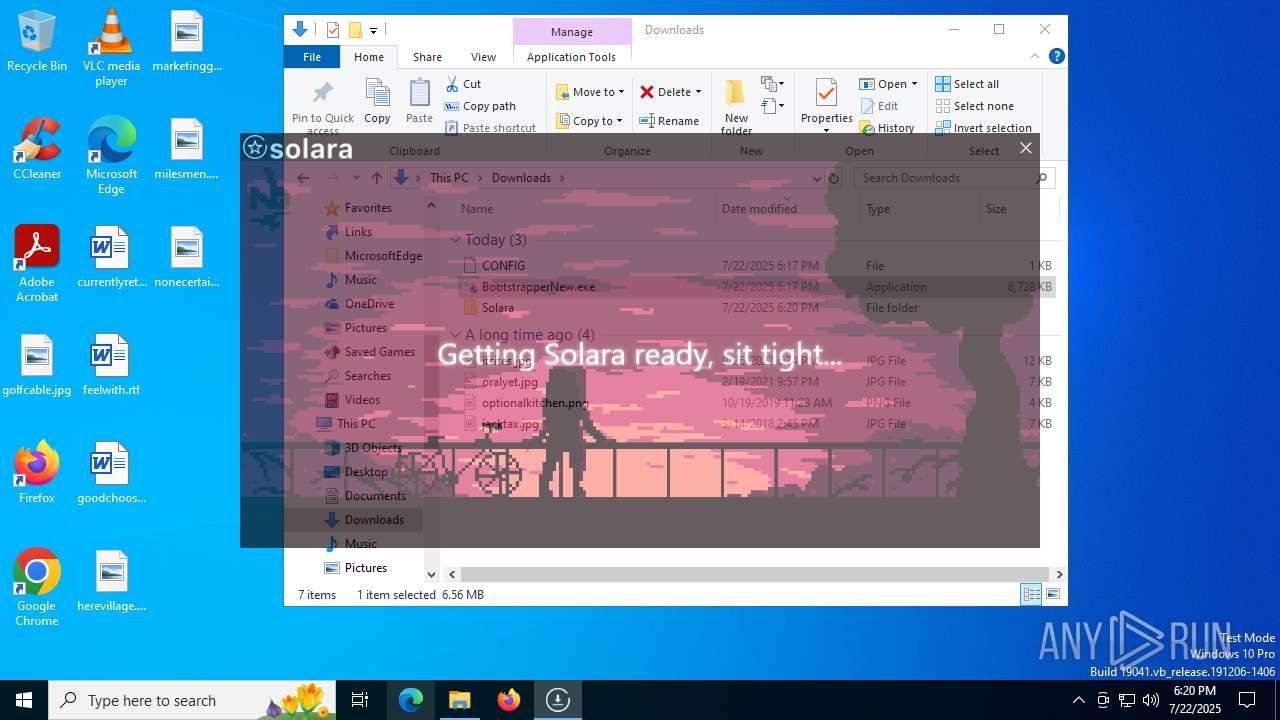The image size is (1280, 720).
Task: Select the currentlyret Word document icon
Action: tap(111, 258)
